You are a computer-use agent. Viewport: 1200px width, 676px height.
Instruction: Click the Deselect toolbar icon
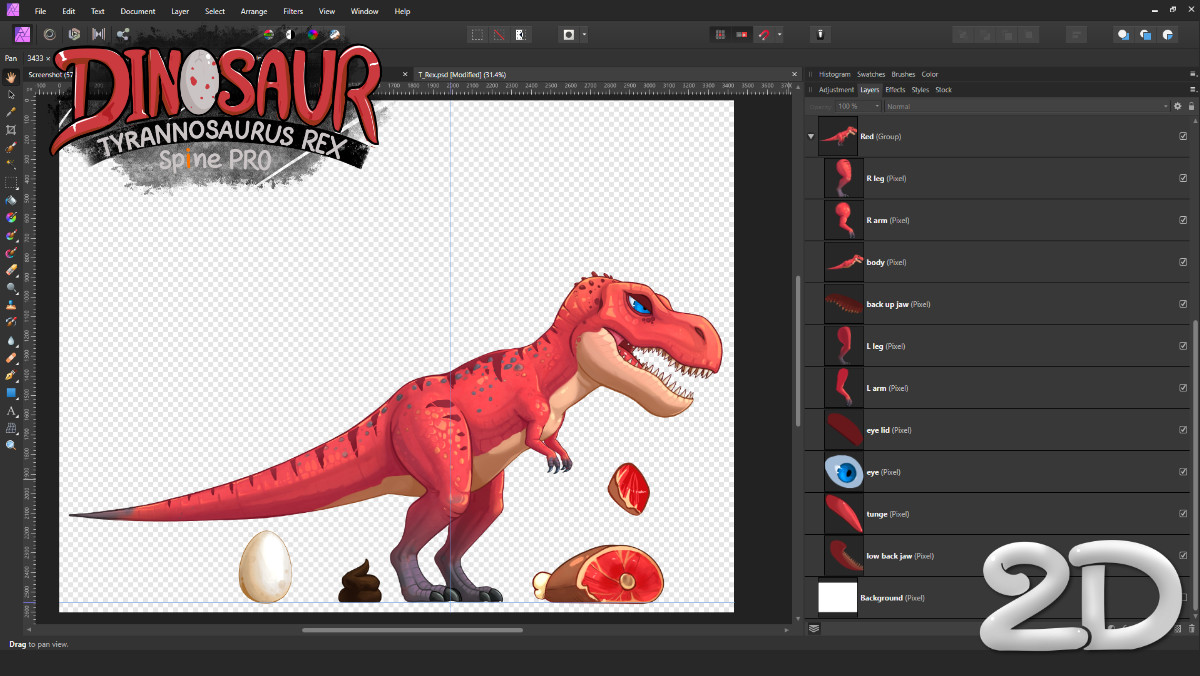(x=499, y=34)
